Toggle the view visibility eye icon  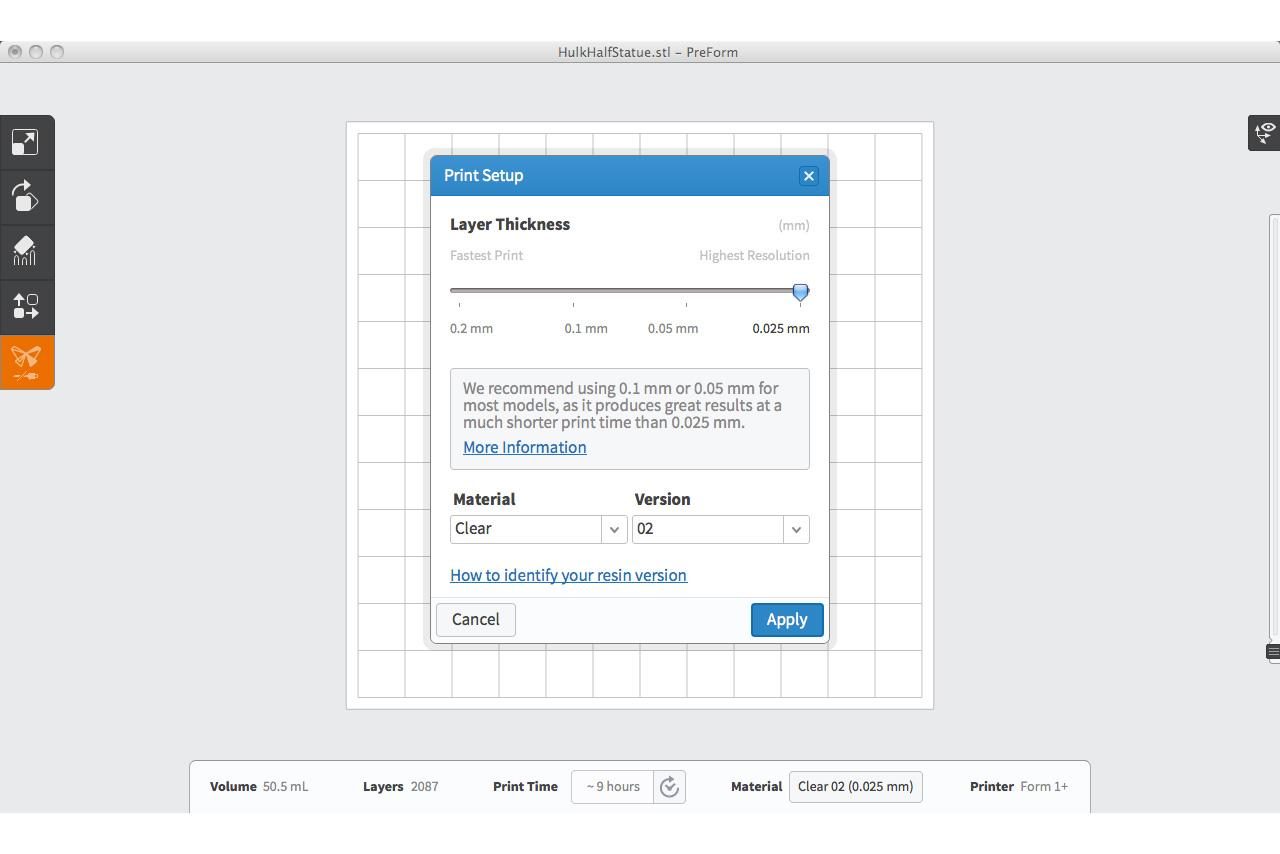point(1265,132)
